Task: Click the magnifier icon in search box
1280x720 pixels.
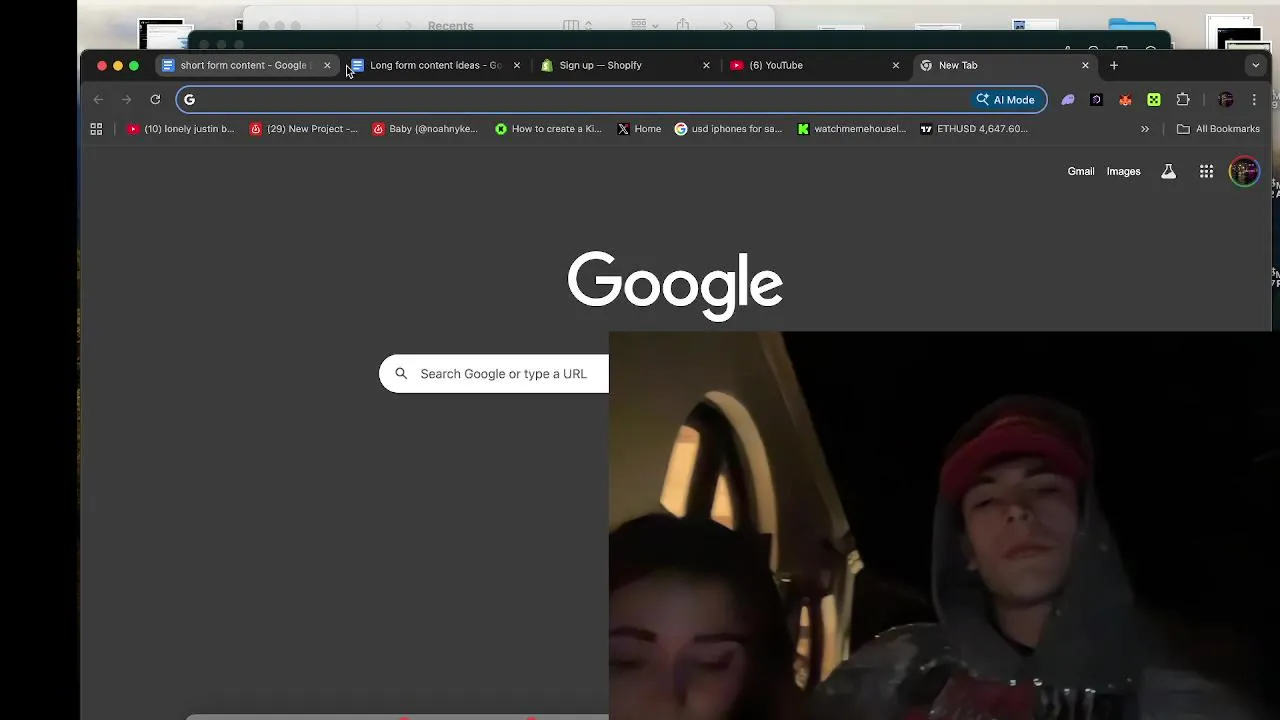Action: coord(401,374)
